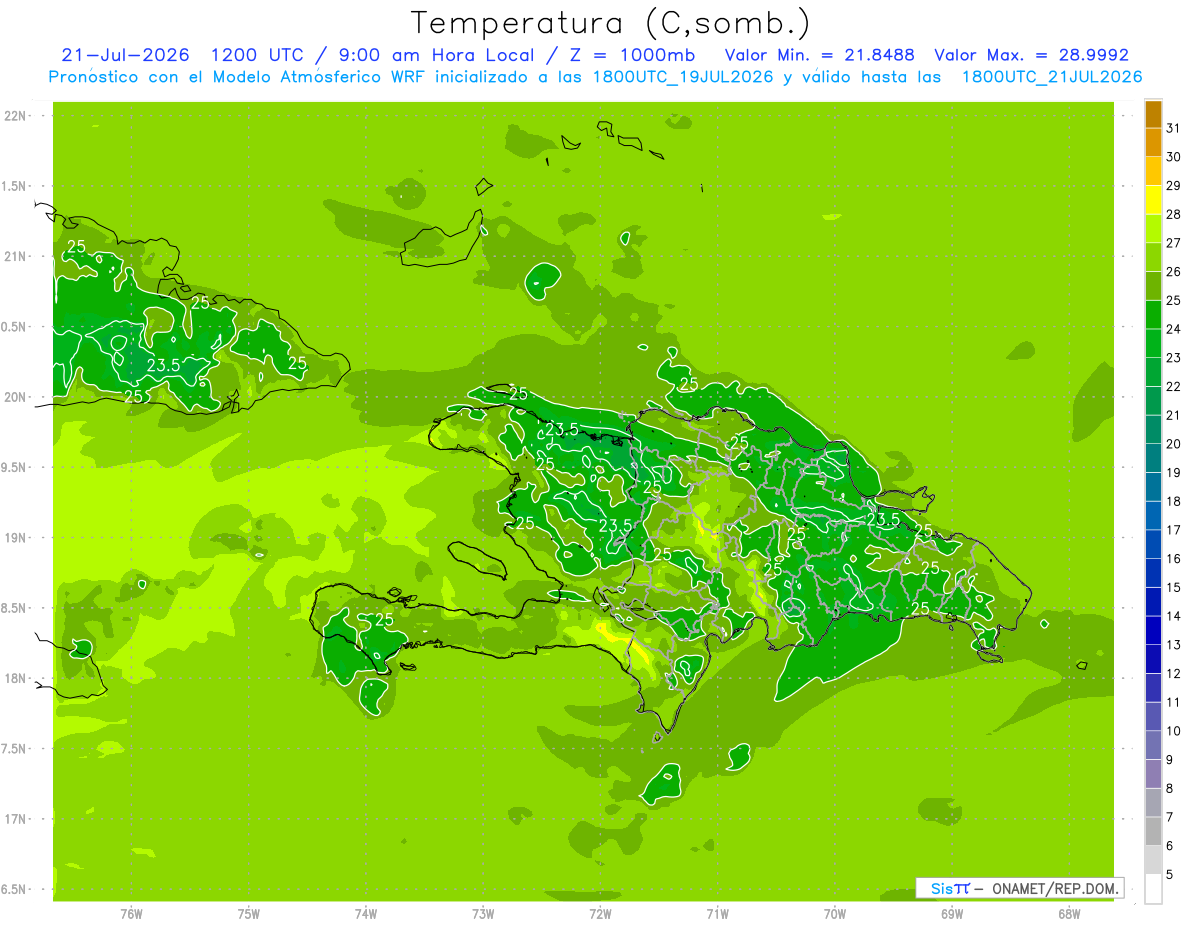Click the "22N" latitude label
The height and width of the screenshot is (927, 1200).
15,116
